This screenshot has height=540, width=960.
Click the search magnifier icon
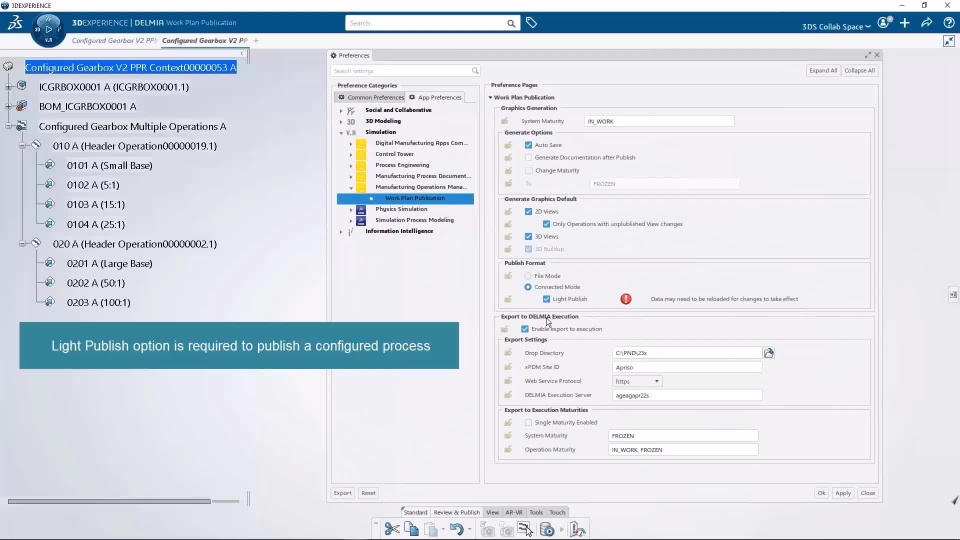(x=511, y=23)
